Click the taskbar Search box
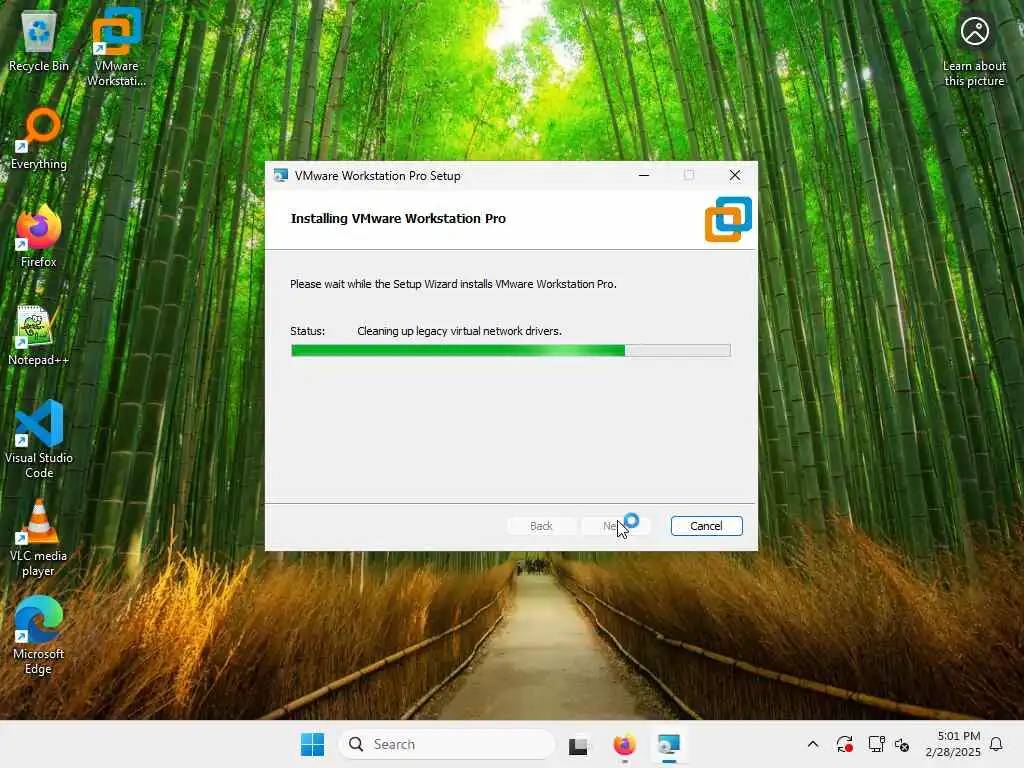Viewport: 1024px width, 768px height. (x=447, y=744)
